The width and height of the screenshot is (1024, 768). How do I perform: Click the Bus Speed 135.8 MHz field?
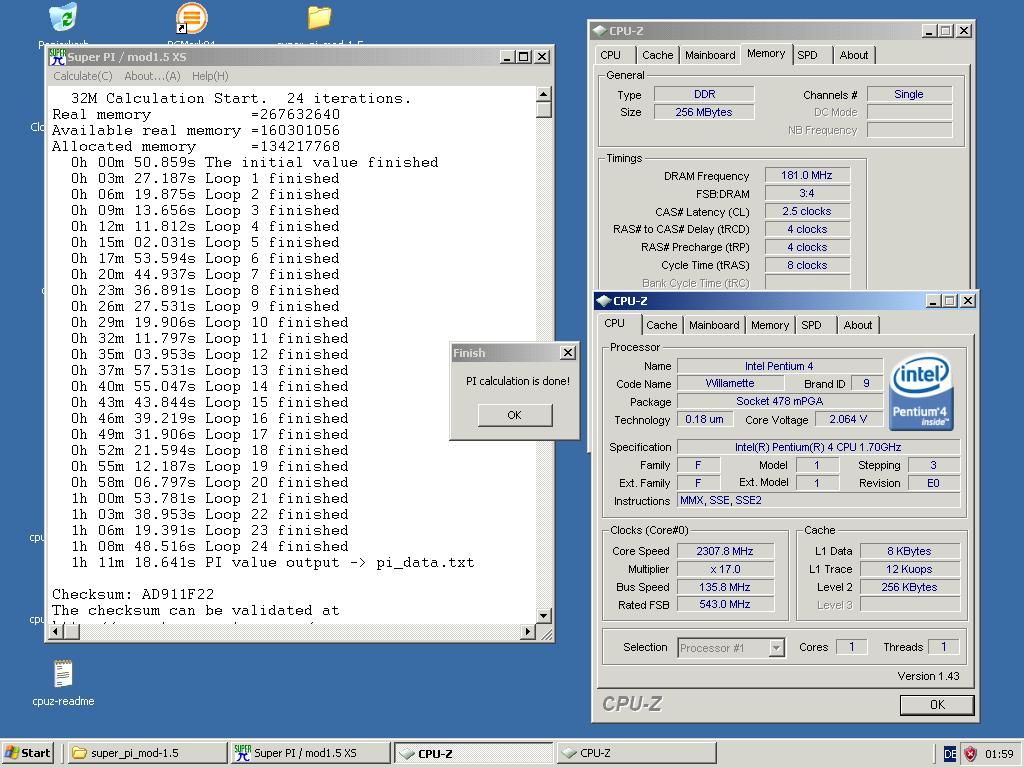point(725,587)
